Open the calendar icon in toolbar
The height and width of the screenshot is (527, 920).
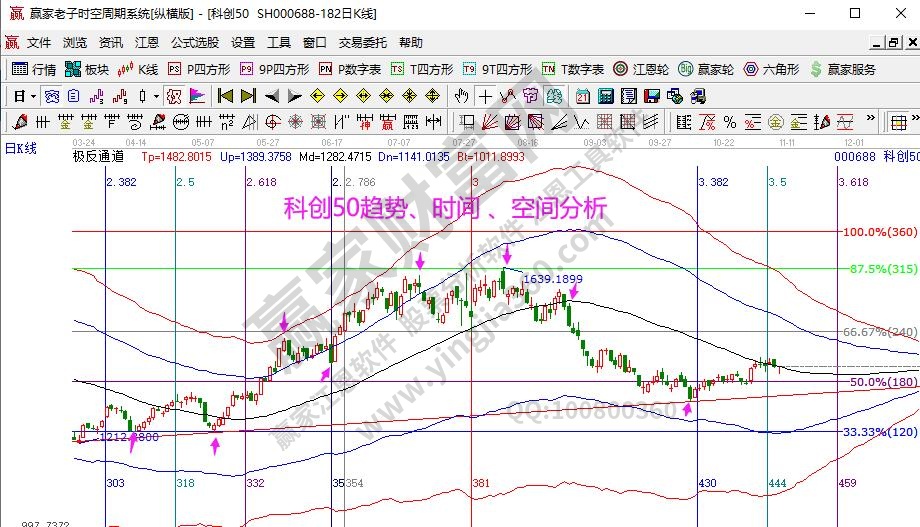[x=583, y=96]
